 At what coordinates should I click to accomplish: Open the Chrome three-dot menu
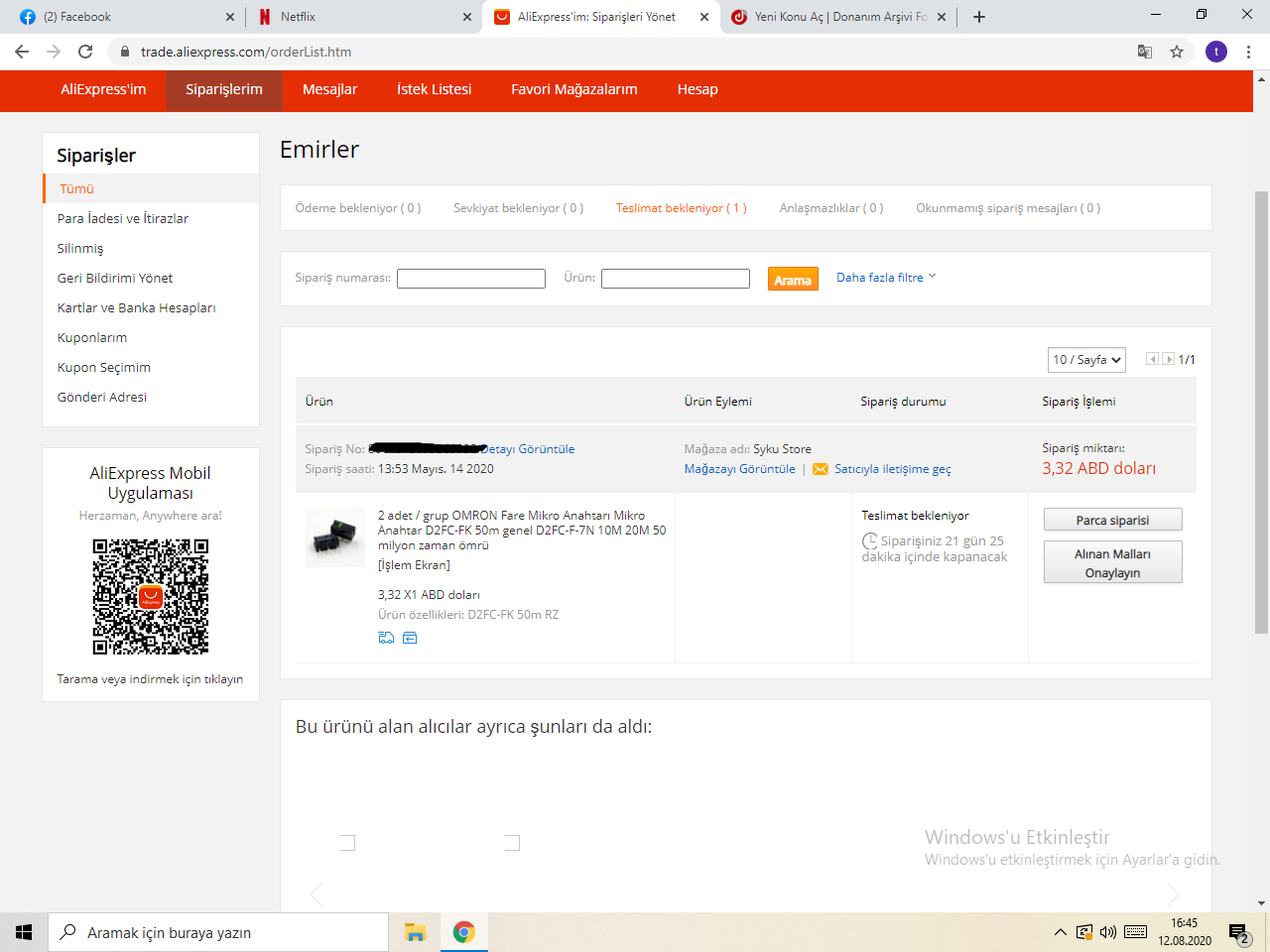click(x=1249, y=52)
